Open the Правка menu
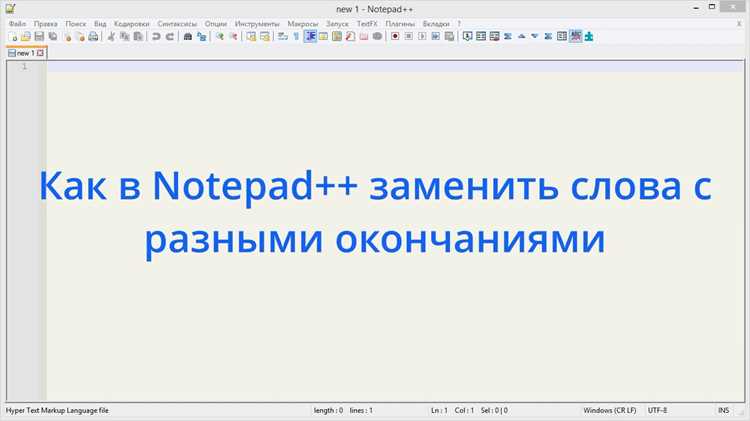This screenshot has width=750, height=421. coord(45,23)
